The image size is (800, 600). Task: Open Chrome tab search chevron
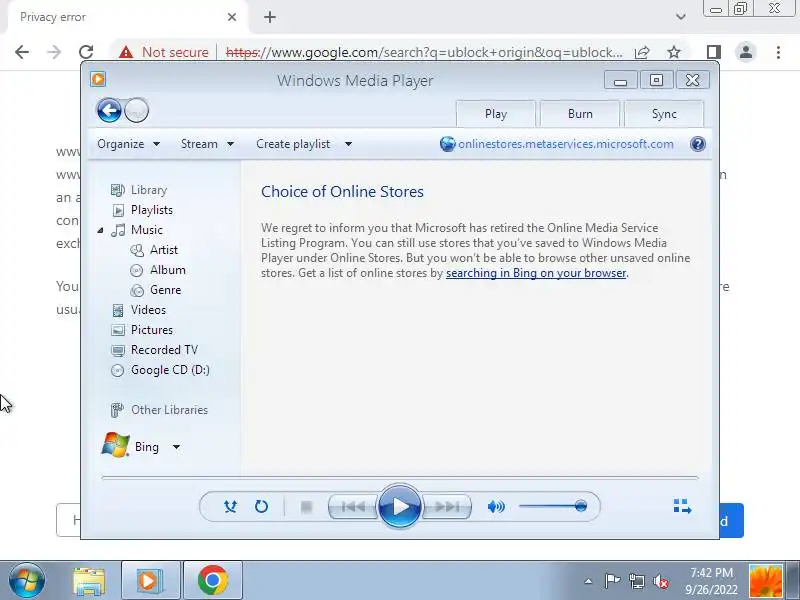point(681,17)
